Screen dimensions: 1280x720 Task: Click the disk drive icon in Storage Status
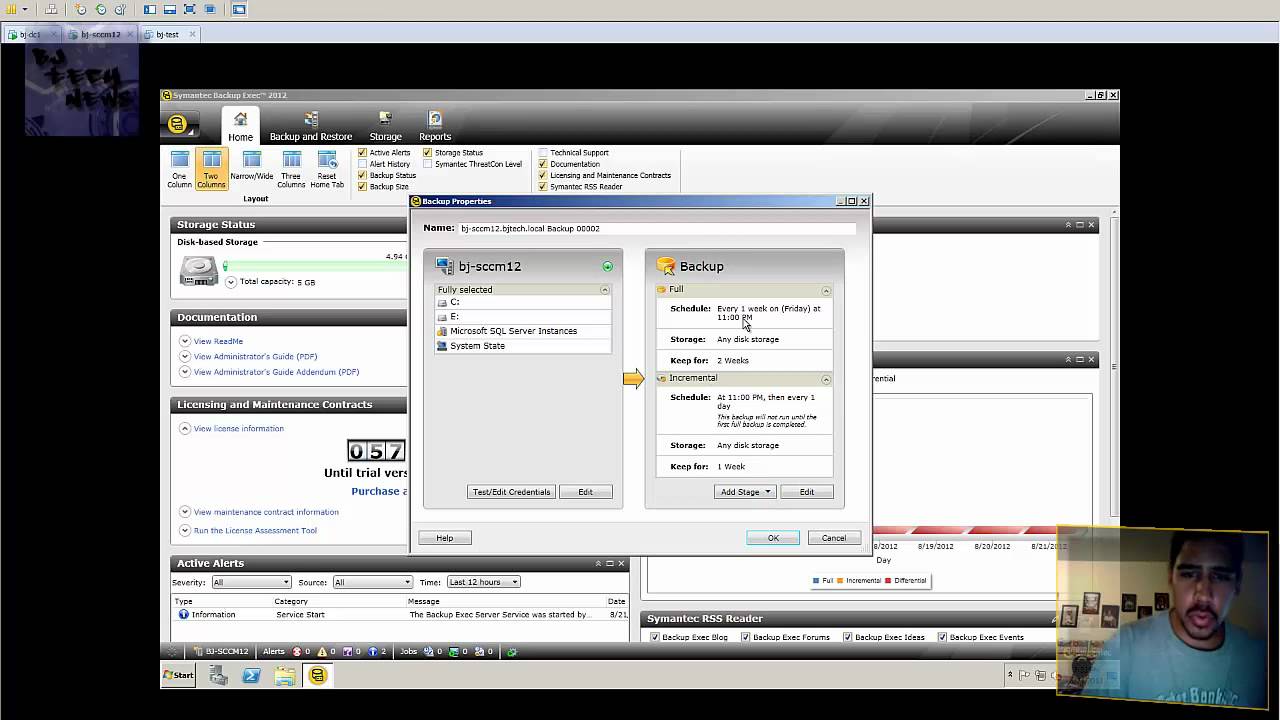tap(199, 271)
